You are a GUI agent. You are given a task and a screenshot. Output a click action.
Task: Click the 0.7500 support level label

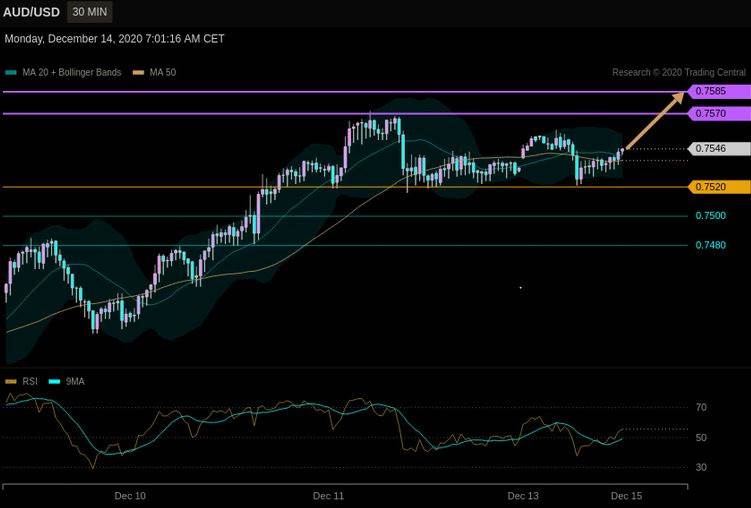coord(710,216)
